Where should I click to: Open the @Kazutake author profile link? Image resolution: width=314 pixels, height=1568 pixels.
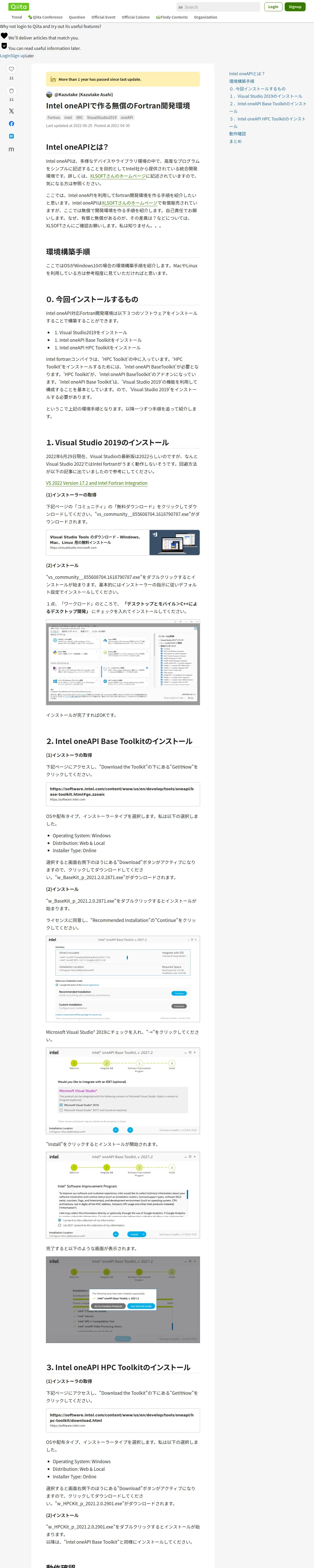point(83,94)
